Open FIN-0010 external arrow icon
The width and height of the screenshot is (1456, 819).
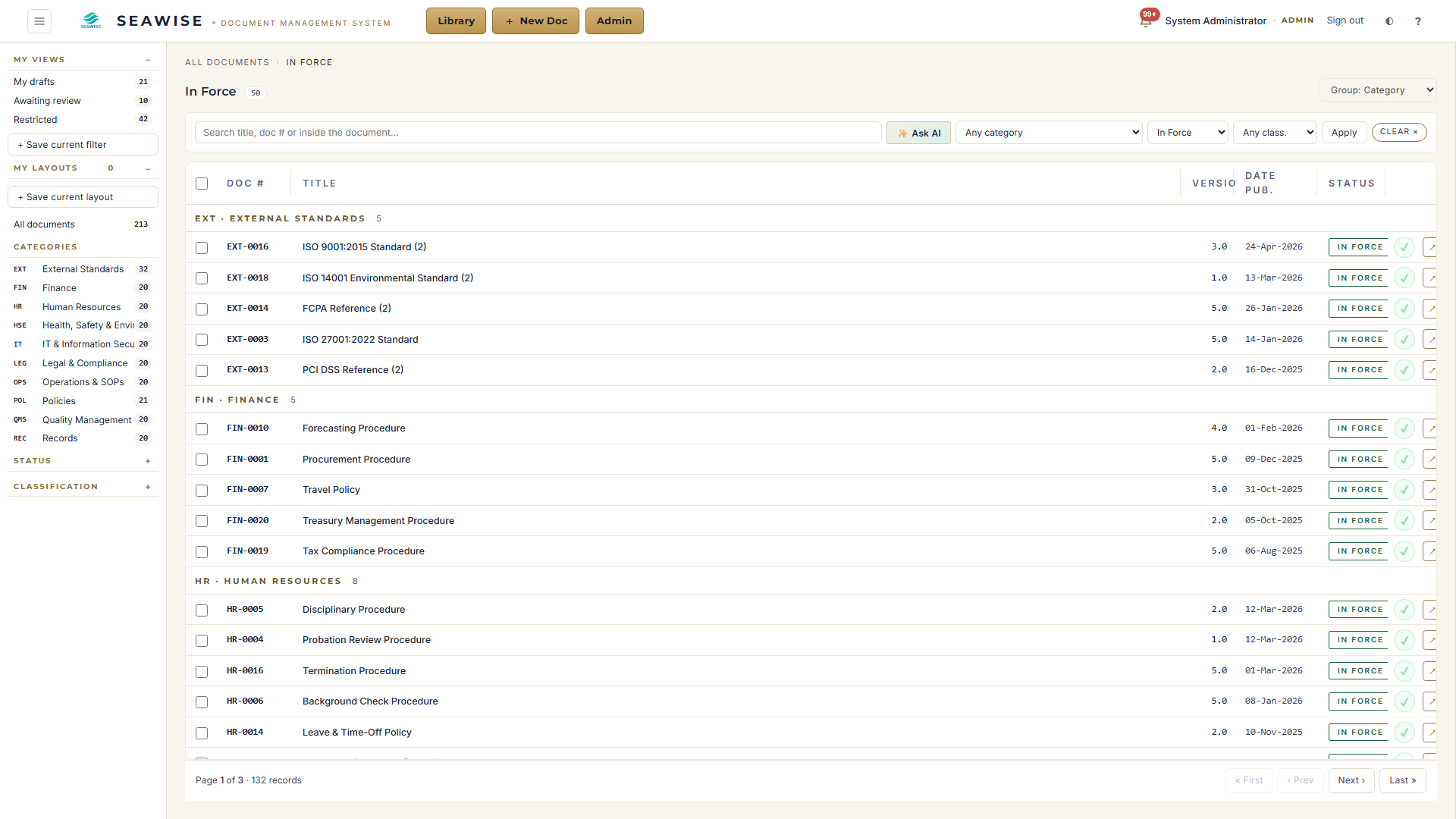pos(1430,428)
